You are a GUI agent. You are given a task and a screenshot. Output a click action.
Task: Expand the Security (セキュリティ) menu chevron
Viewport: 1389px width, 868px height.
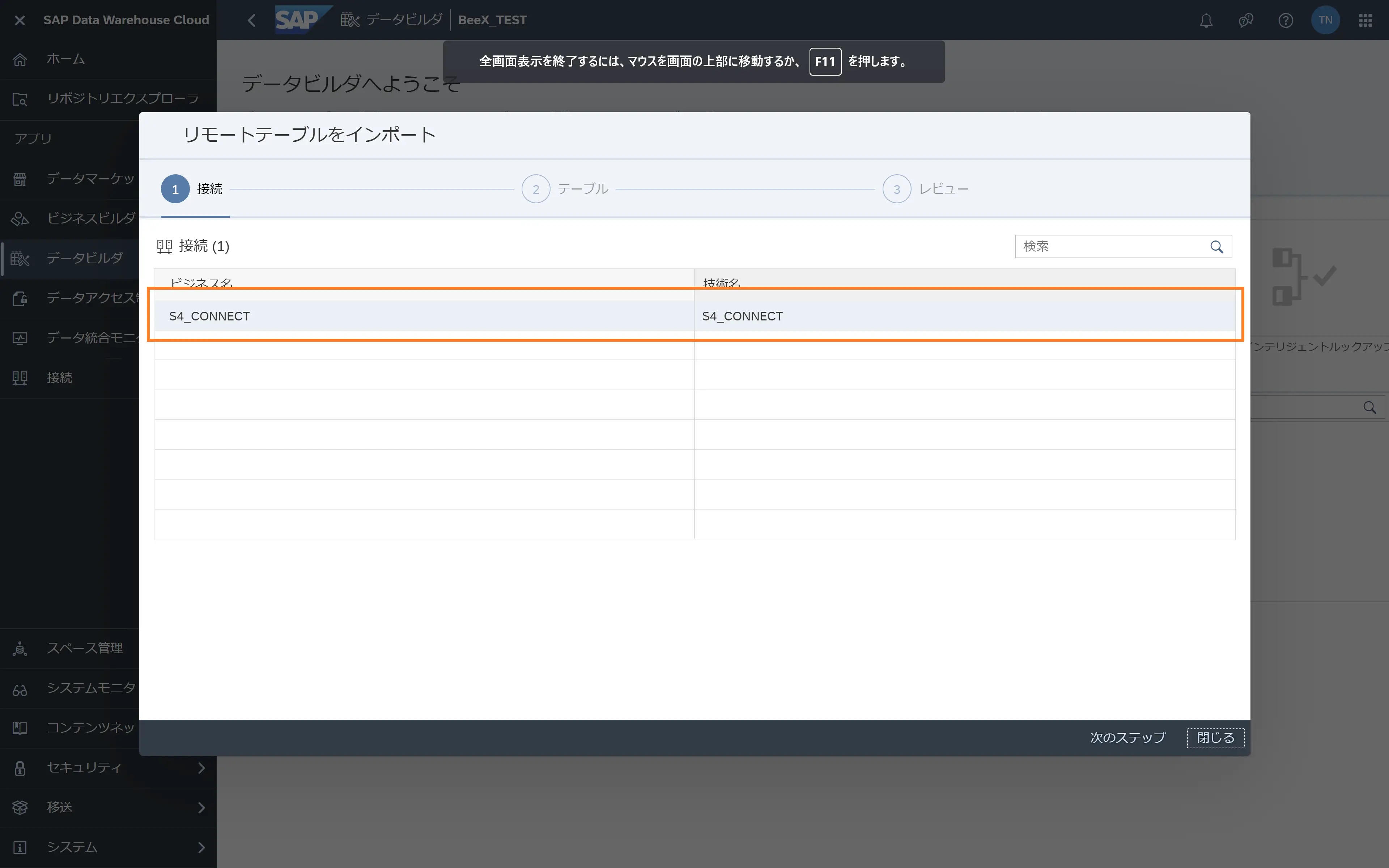click(201, 768)
